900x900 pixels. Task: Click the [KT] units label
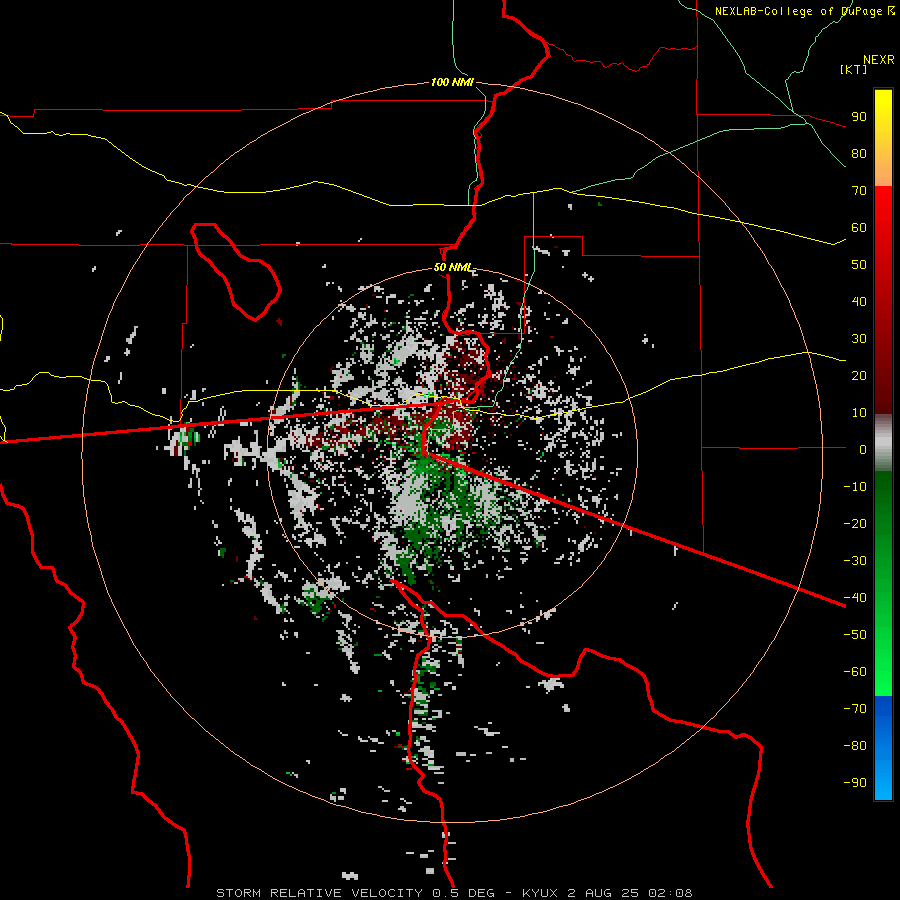pos(854,69)
